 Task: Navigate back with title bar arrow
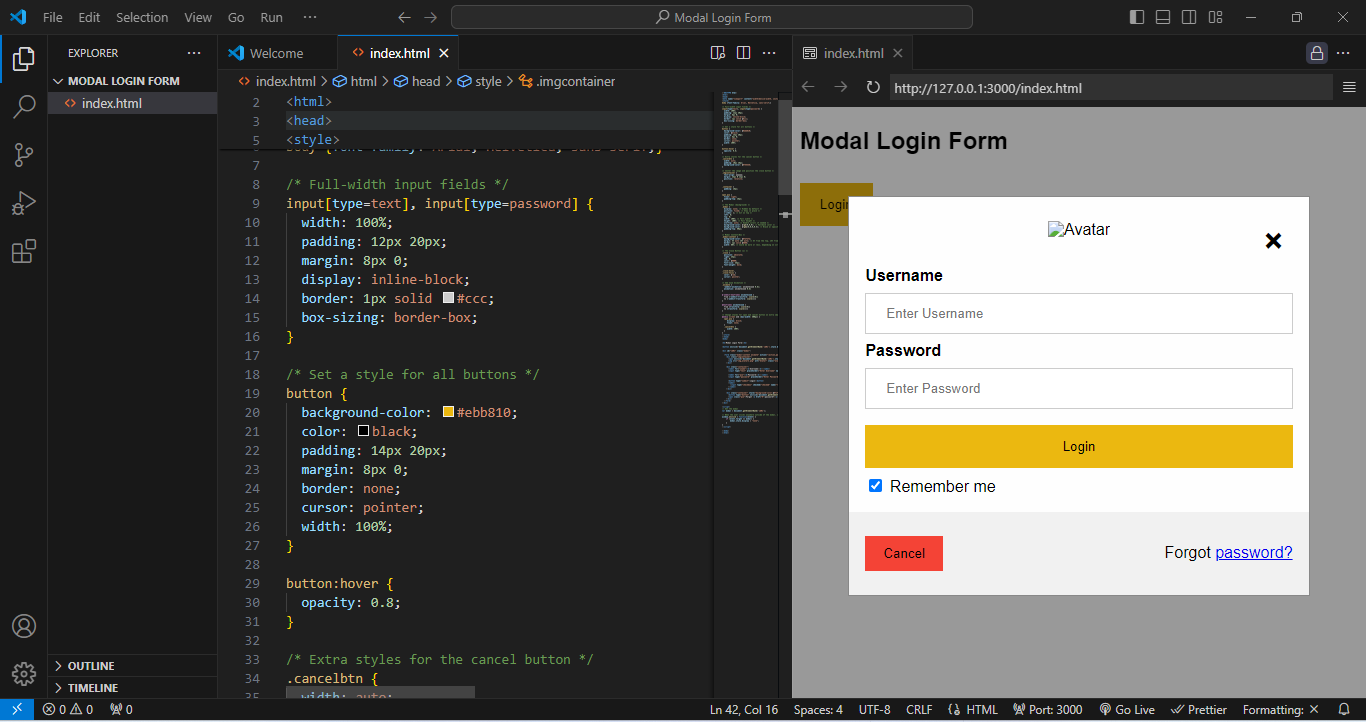click(x=404, y=17)
